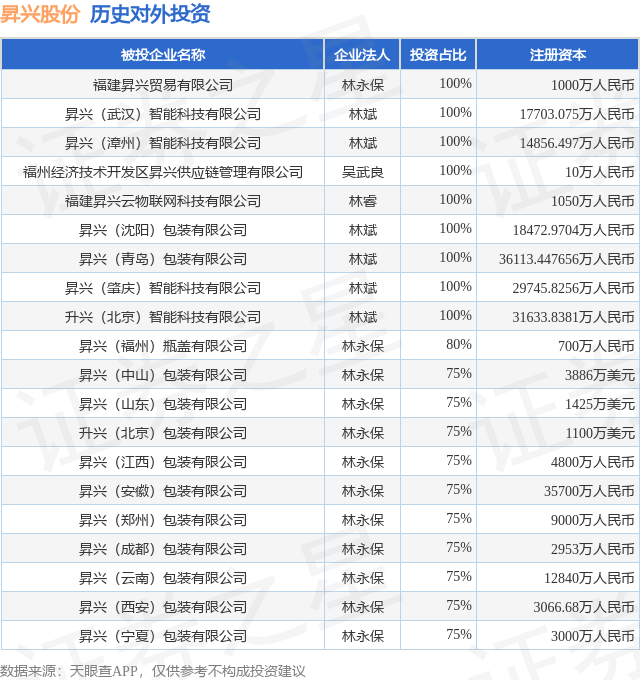Click 1050万人民币 registered capital
This screenshot has height=680, width=640.
coord(593,201)
